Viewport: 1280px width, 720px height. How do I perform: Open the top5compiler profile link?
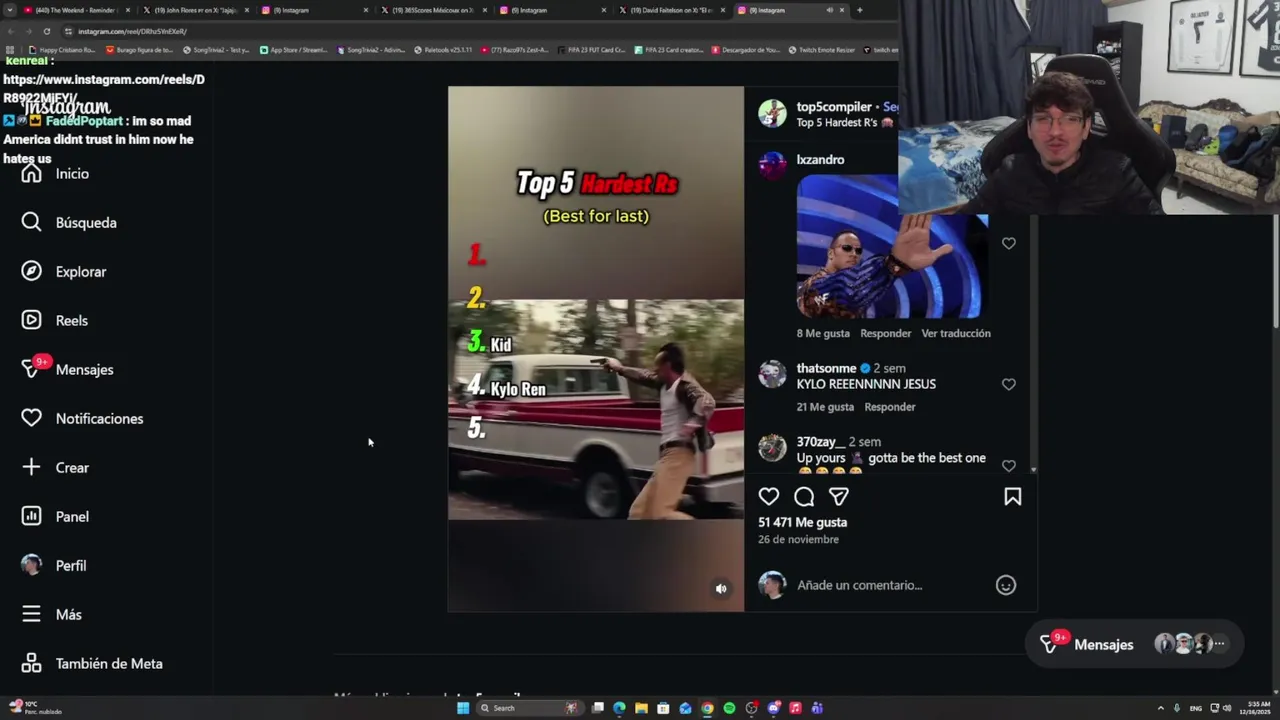834,107
